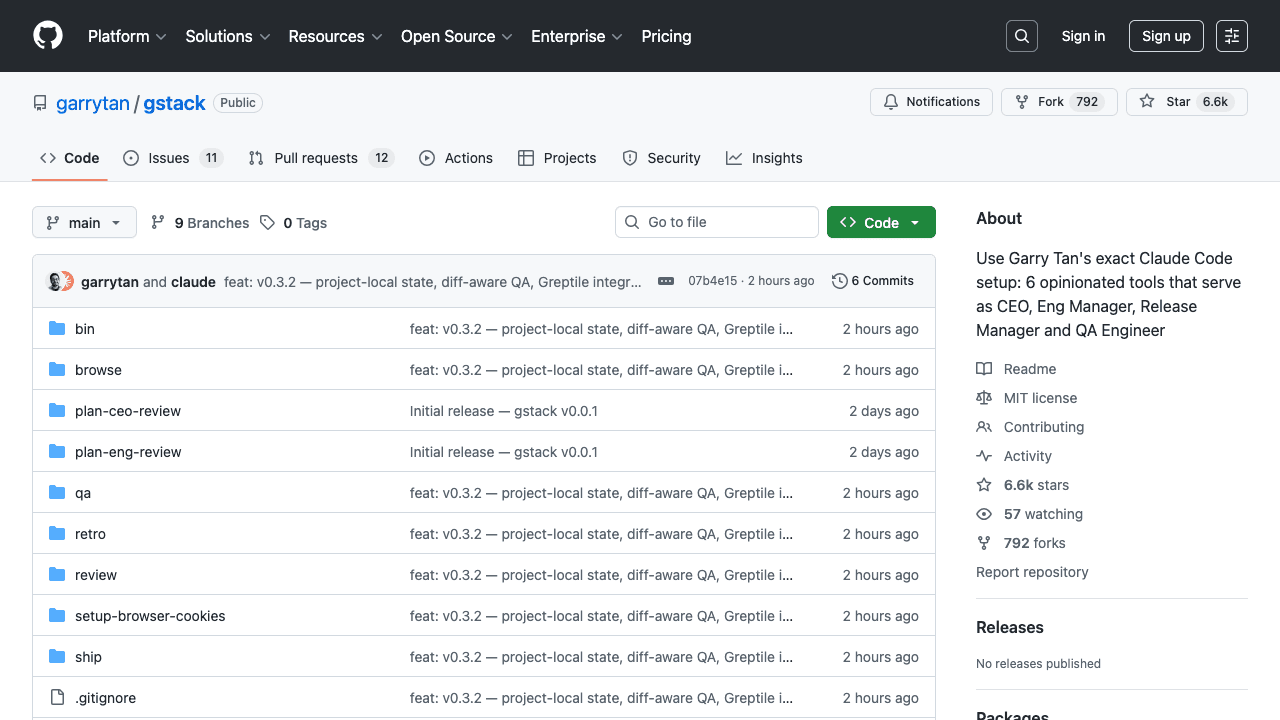
Task: Open the command palette icon near Sign up
Action: click(x=1231, y=35)
